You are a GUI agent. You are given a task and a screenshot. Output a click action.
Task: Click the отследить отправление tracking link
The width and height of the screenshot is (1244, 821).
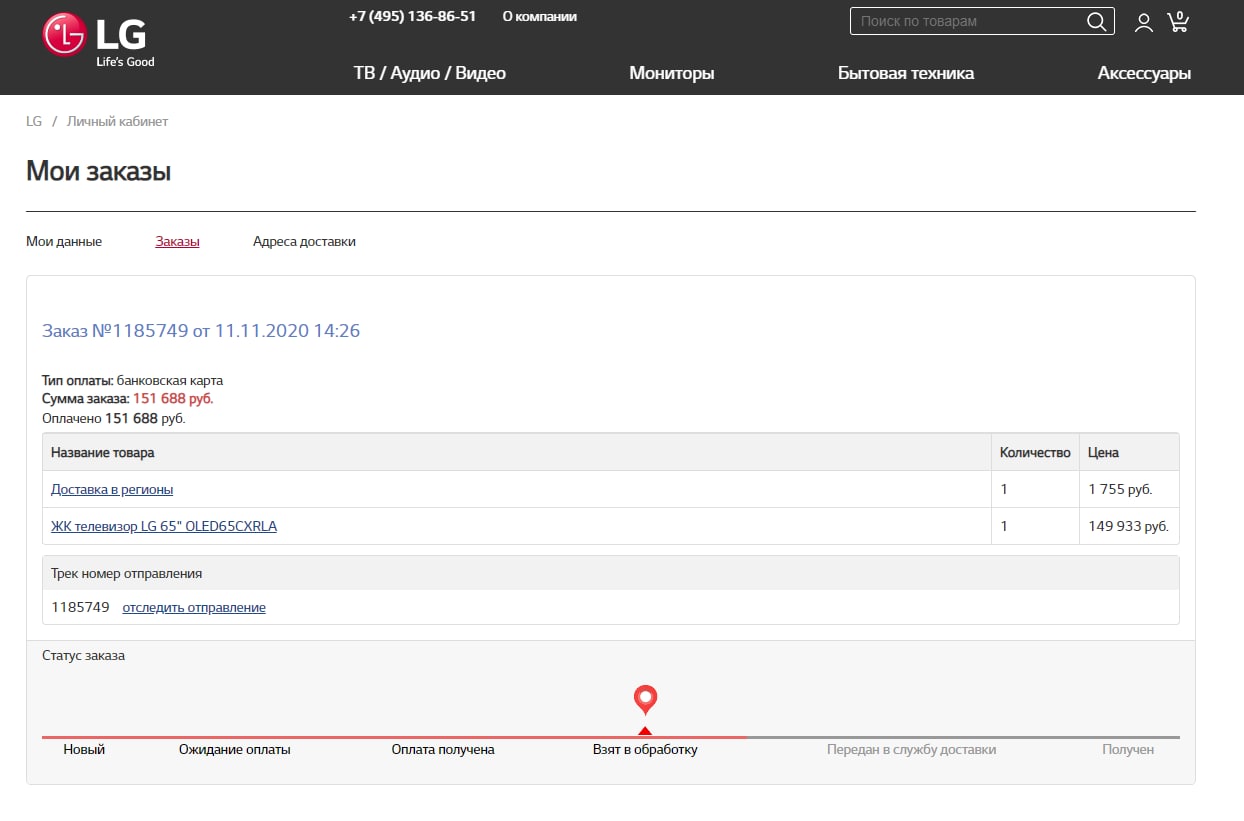[x=194, y=607]
